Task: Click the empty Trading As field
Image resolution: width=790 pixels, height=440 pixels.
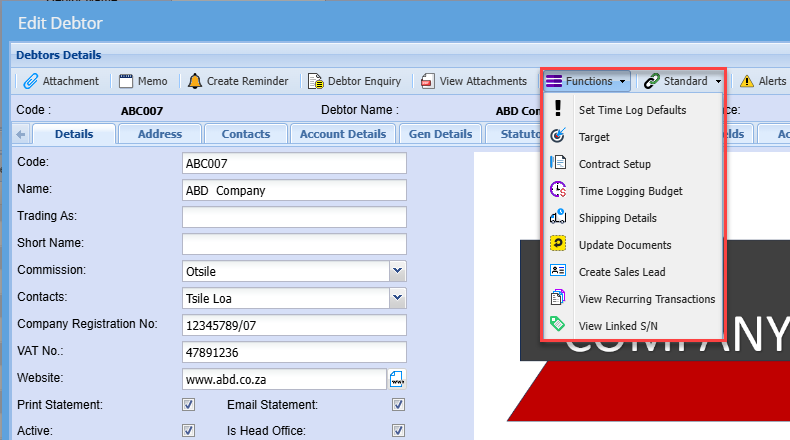Action: [294, 217]
